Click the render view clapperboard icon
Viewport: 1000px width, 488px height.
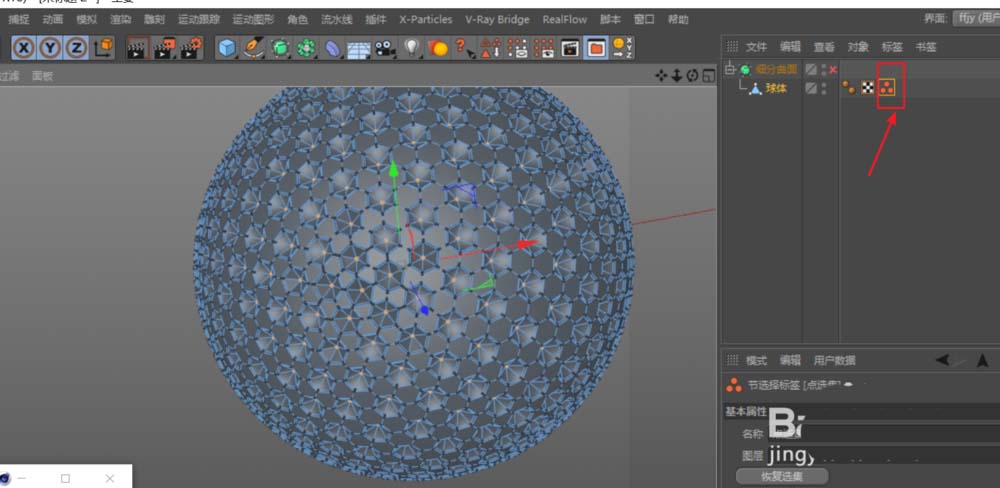pos(138,47)
